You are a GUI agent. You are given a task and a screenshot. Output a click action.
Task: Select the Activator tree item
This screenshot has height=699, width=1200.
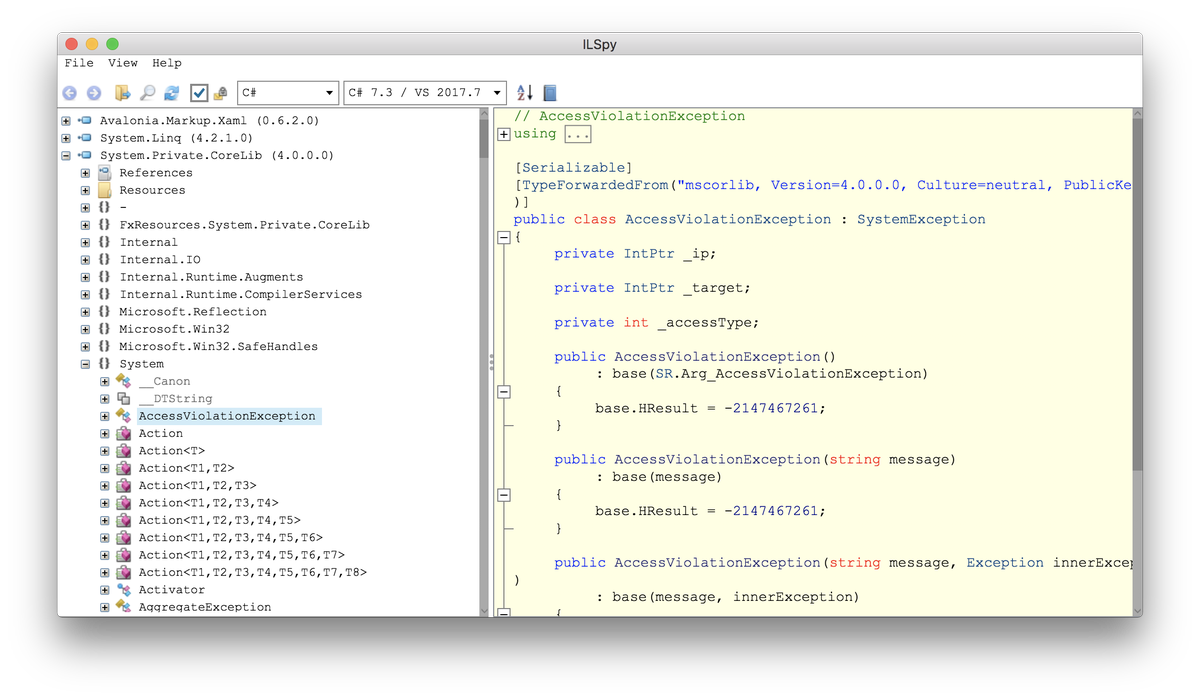point(172,590)
